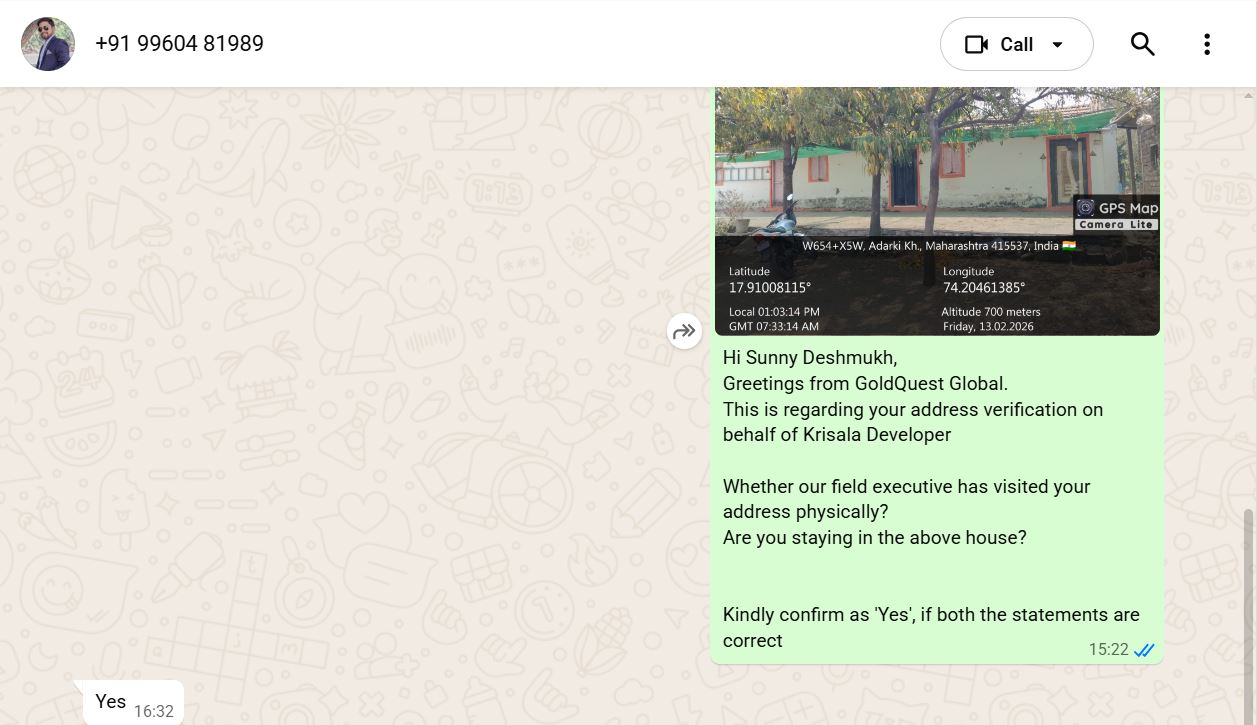Click the India flag in the photo address

click(x=1069, y=246)
